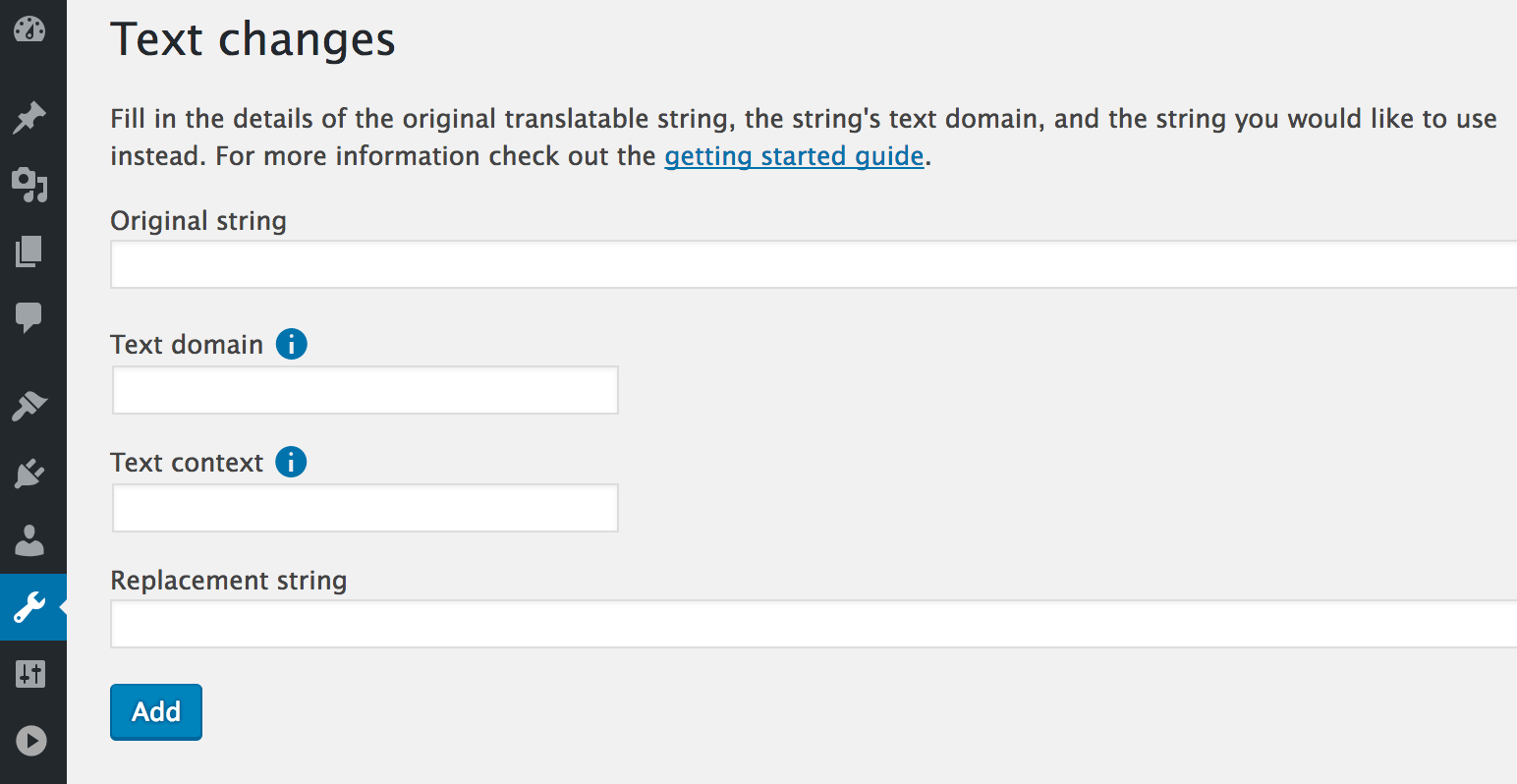Expand the collapsed admin menu arrow
This screenshot has width=1517, height=784.
tap(31, 741)
